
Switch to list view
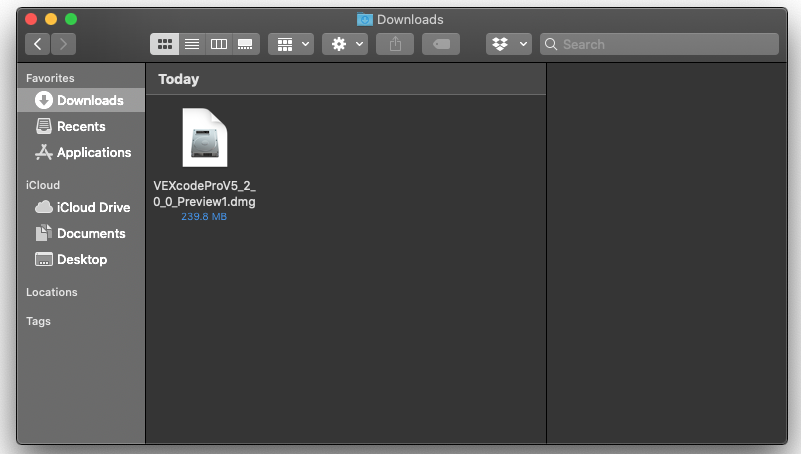pos(192,44)
